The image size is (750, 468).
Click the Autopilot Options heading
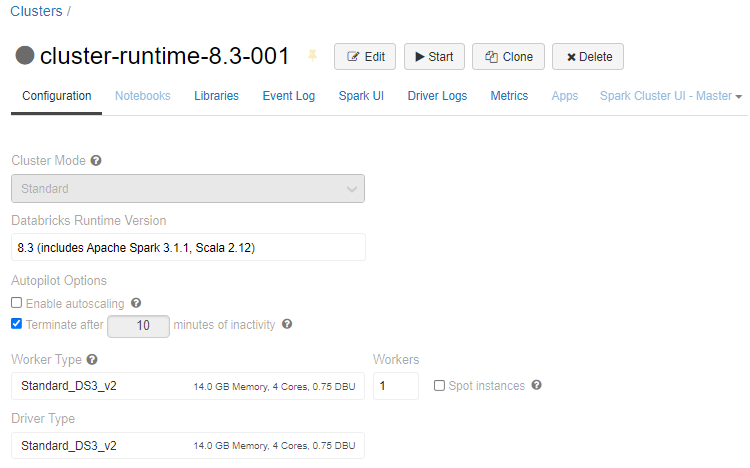click(x=59, y=280)
